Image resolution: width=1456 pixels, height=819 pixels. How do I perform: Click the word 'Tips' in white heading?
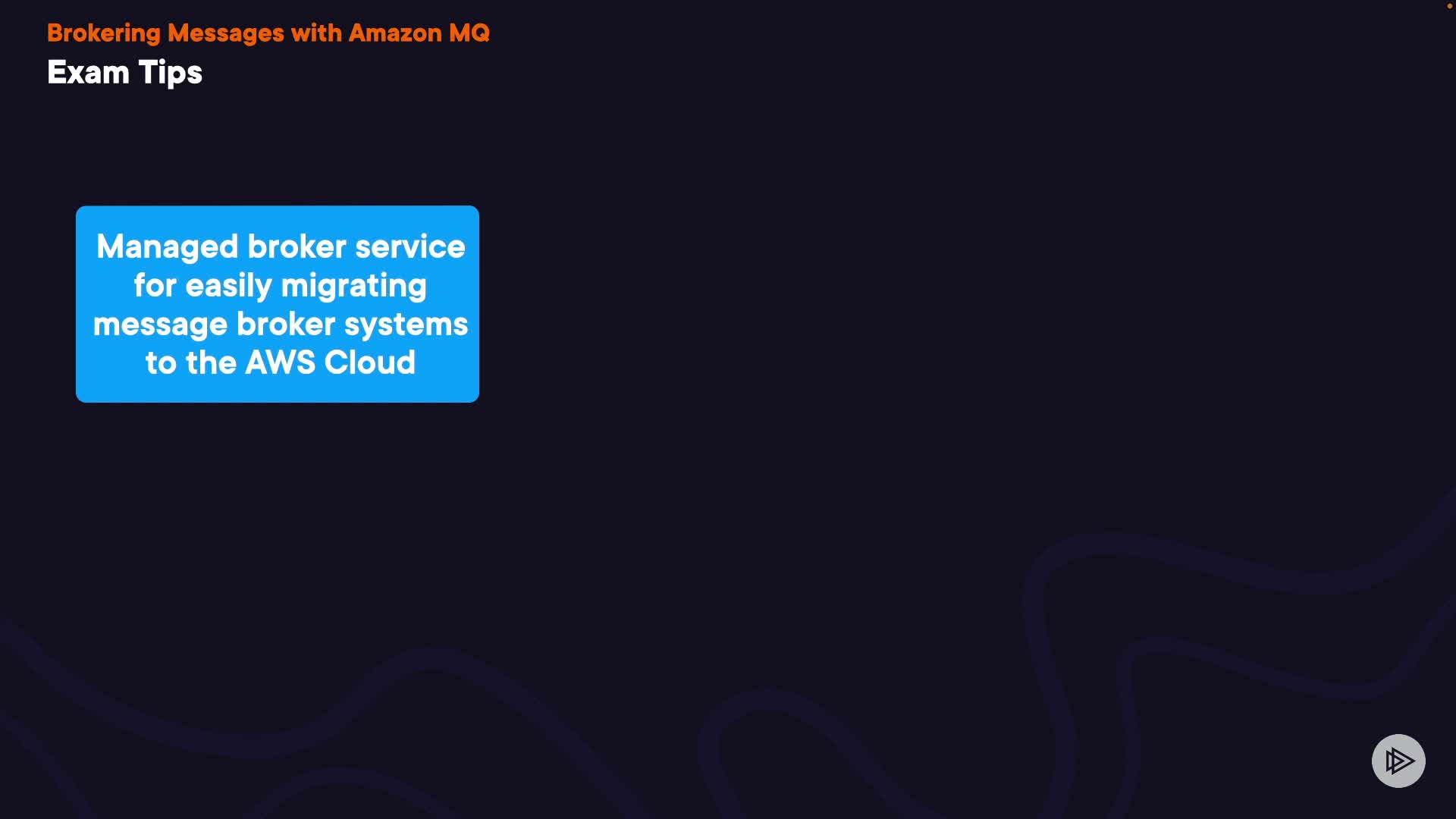[171, 74]
